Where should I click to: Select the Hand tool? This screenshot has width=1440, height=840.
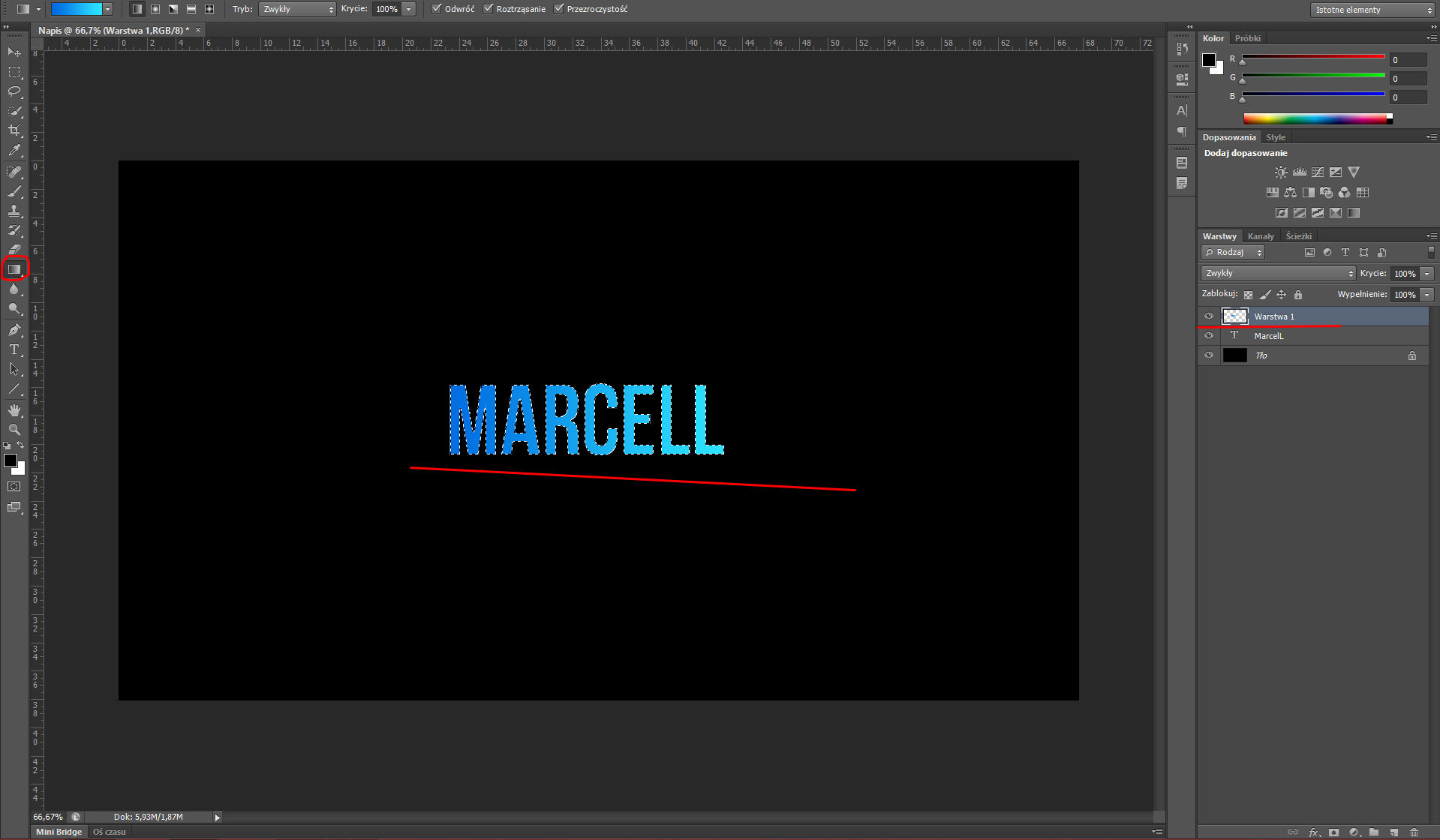point(14,410)
